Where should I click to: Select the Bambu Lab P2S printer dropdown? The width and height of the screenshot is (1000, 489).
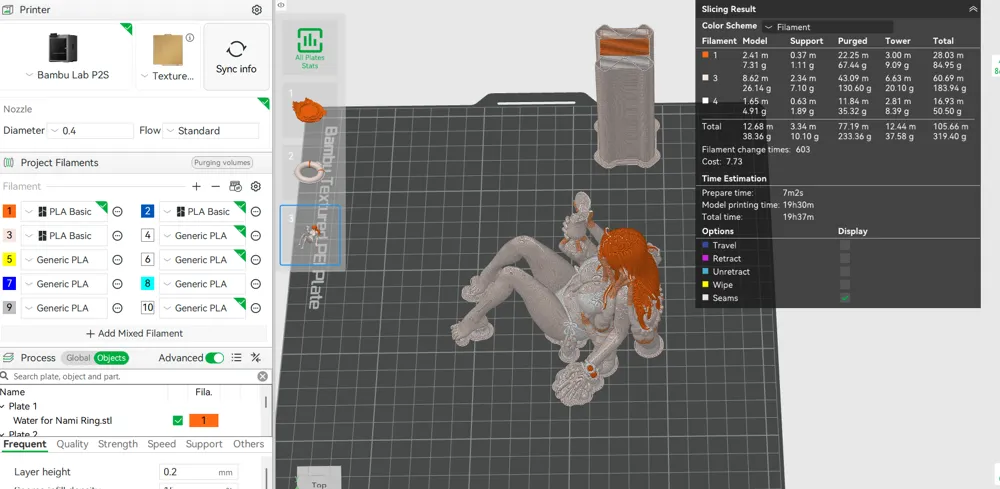pos(67,75)
